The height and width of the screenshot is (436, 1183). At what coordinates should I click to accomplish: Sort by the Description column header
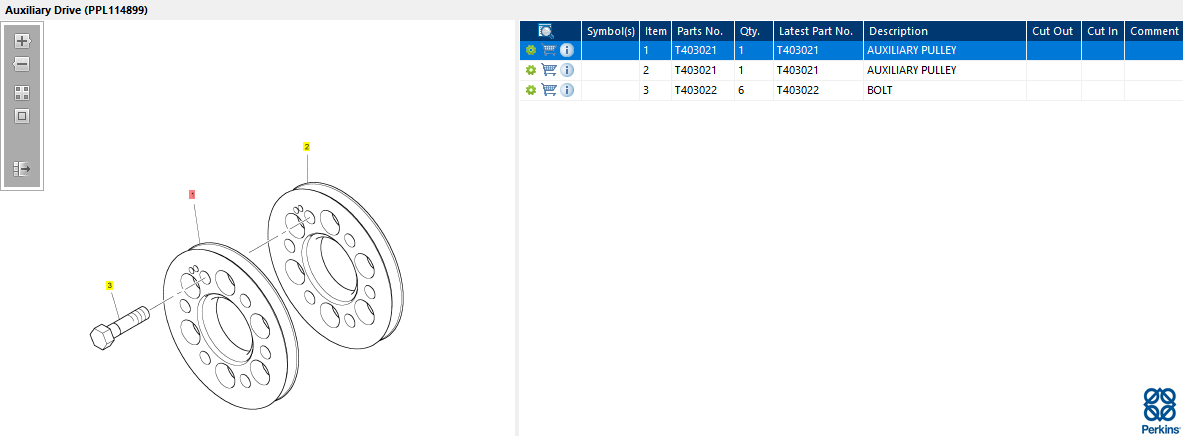click(x=945, y=31)
